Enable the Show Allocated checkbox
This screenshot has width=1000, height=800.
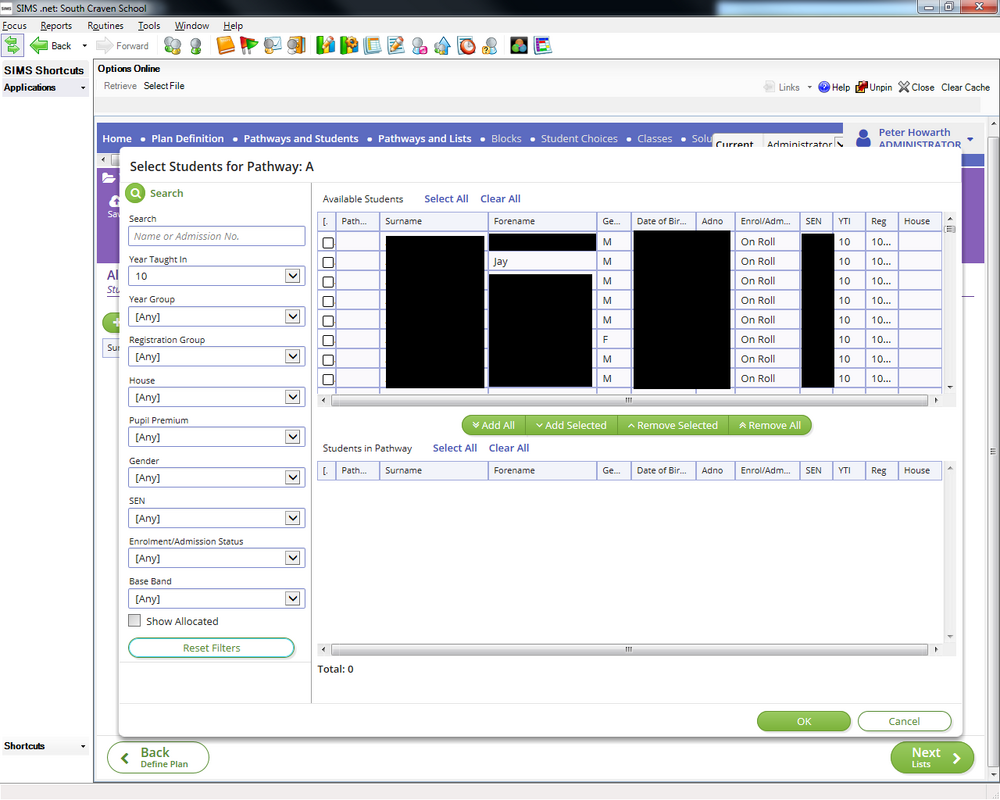135,621
